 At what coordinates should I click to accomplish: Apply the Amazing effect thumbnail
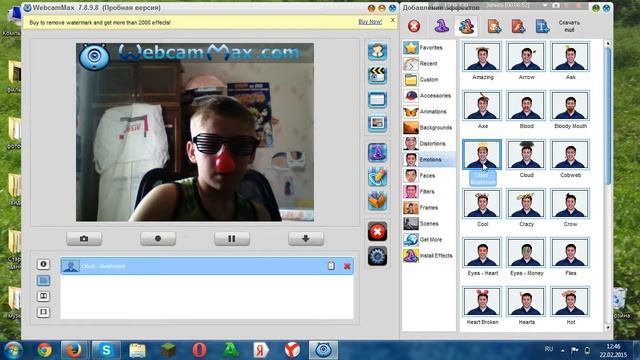482,56
